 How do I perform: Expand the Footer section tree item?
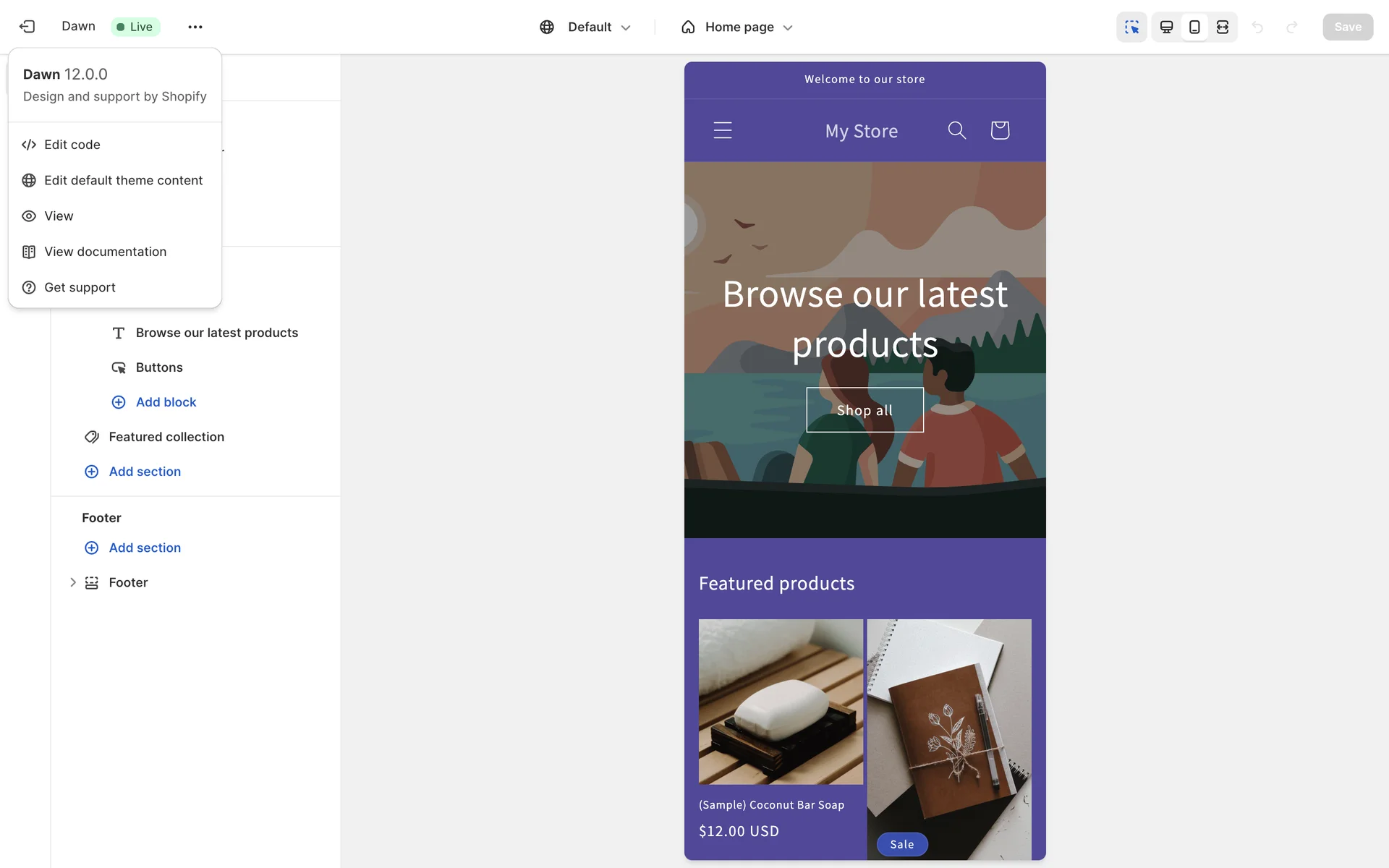point(73,582)
